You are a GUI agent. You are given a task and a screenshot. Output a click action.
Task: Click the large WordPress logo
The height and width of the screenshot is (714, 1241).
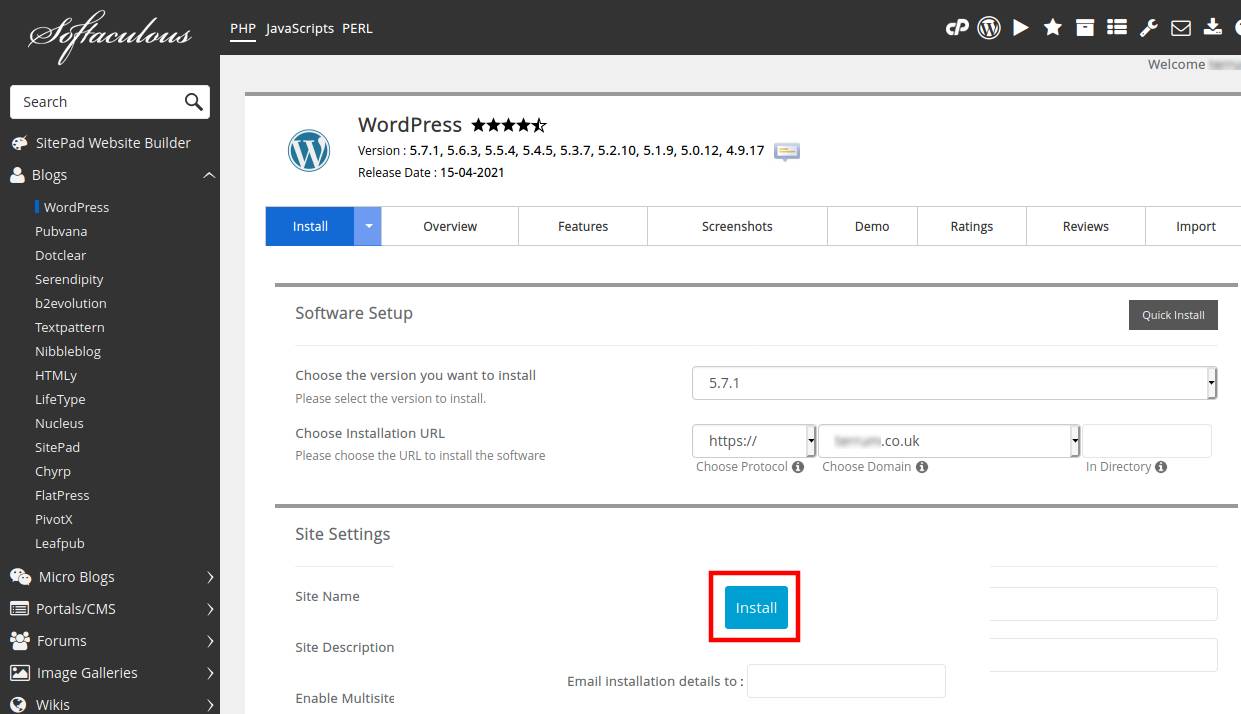click(x=309, y=151)
